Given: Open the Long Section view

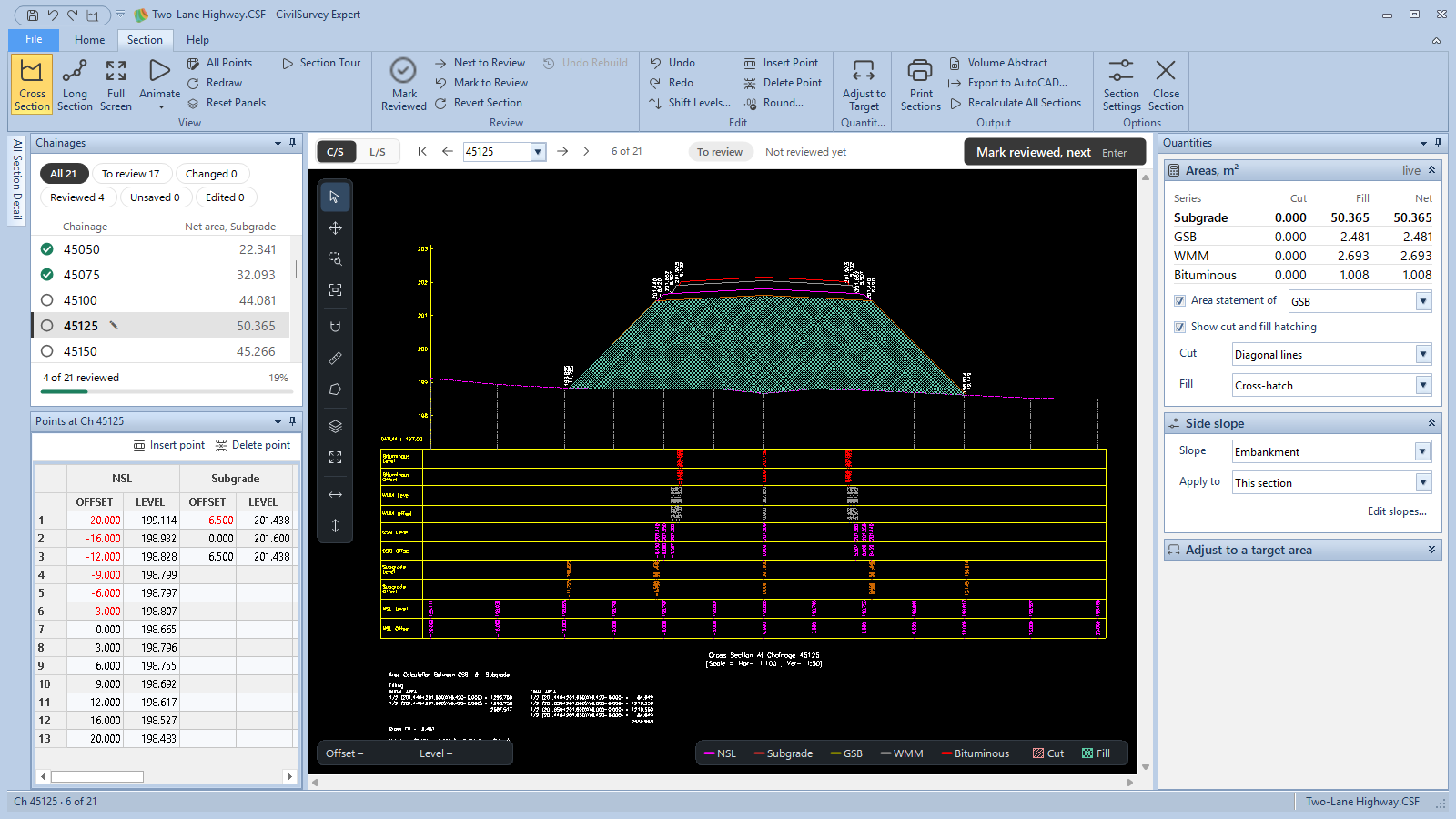Looking at the screenshot, I should click(75, 84).
